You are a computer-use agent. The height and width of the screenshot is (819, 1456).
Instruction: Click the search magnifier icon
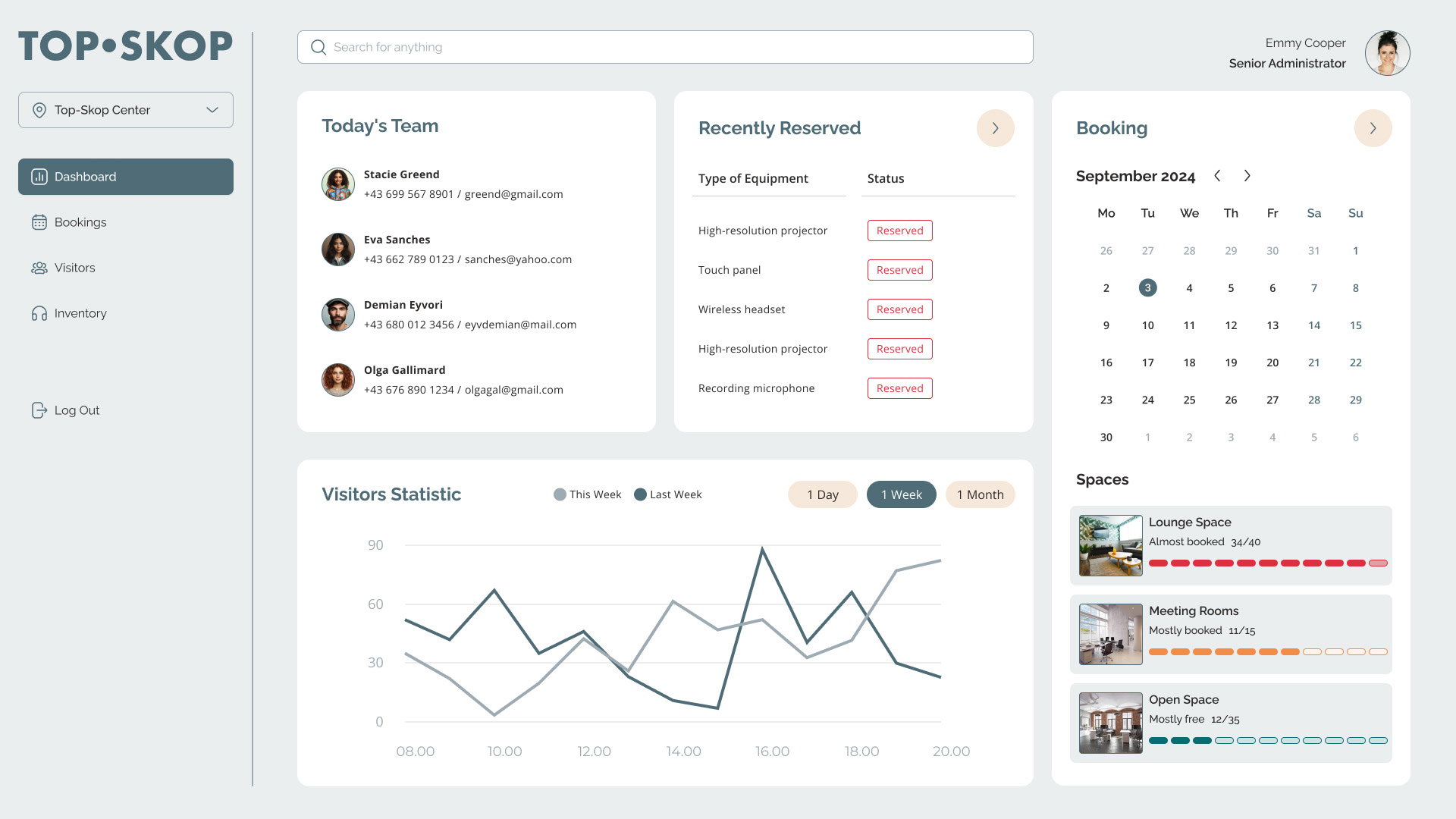coord(318,47)
